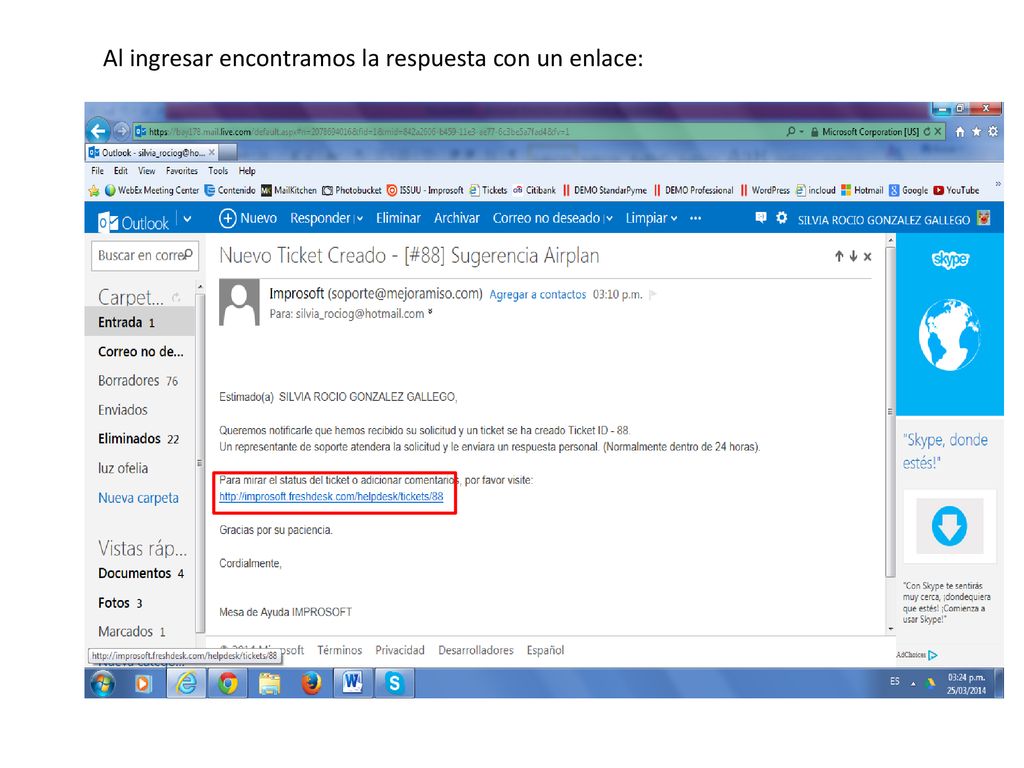Refresh the Carpetas folder list
The image size is (1024, 768).
point(176,298)
